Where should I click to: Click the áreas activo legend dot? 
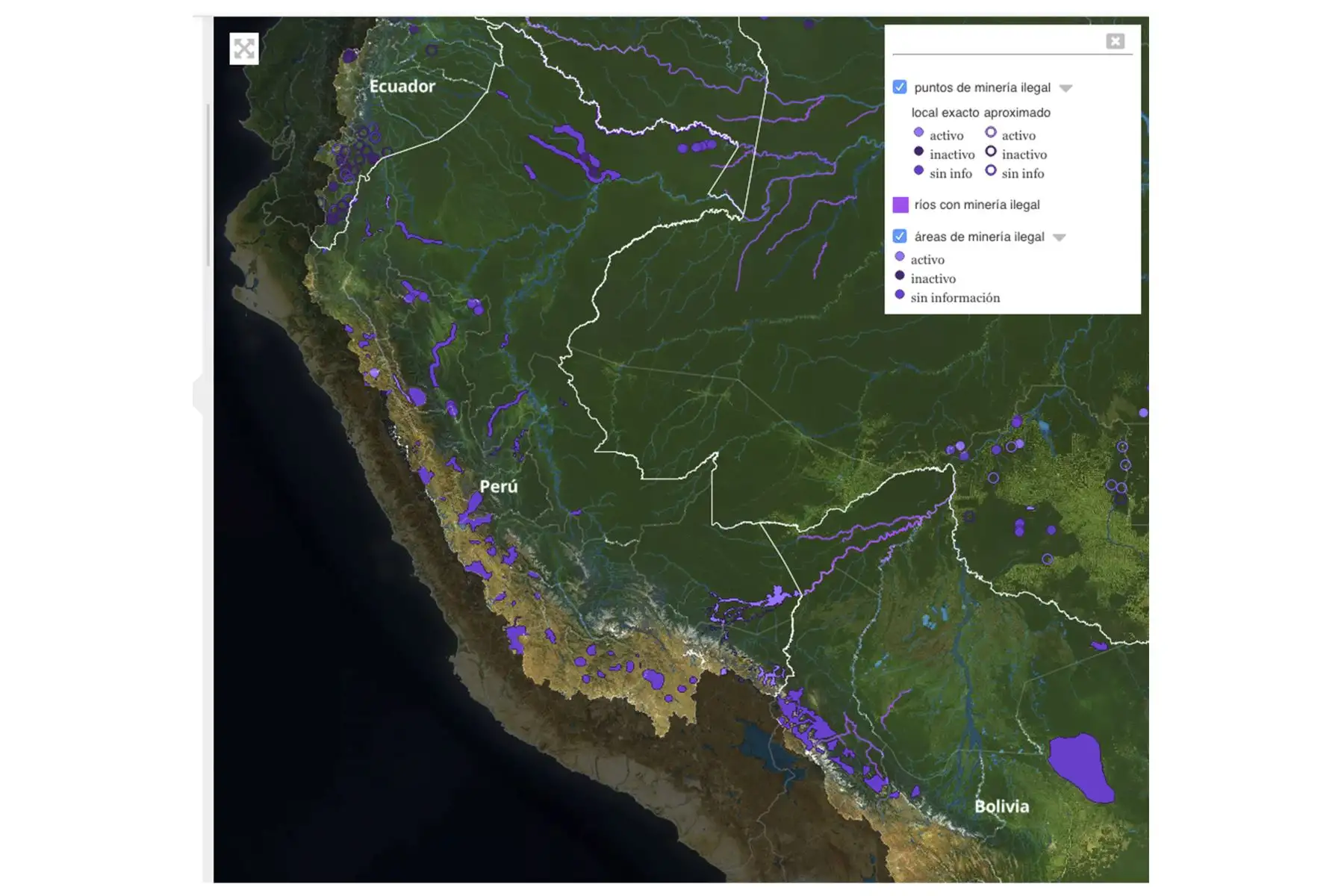pos(900,256)
